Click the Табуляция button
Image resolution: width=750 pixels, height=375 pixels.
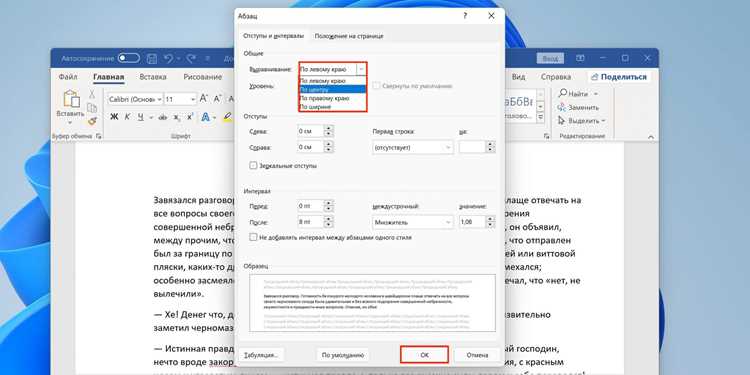click(262, 355)
